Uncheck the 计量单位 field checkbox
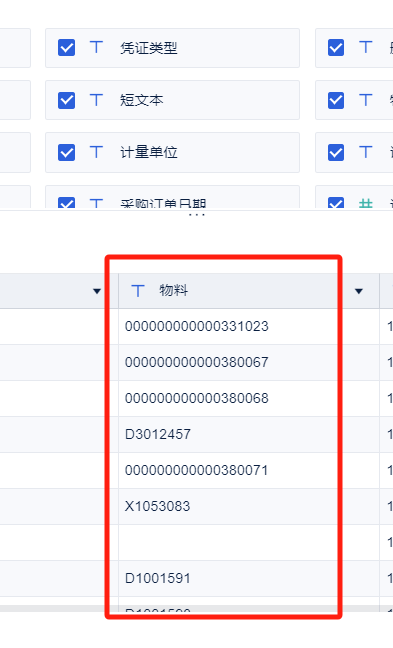This screenshot has width=393, height=648. point(66,152)
